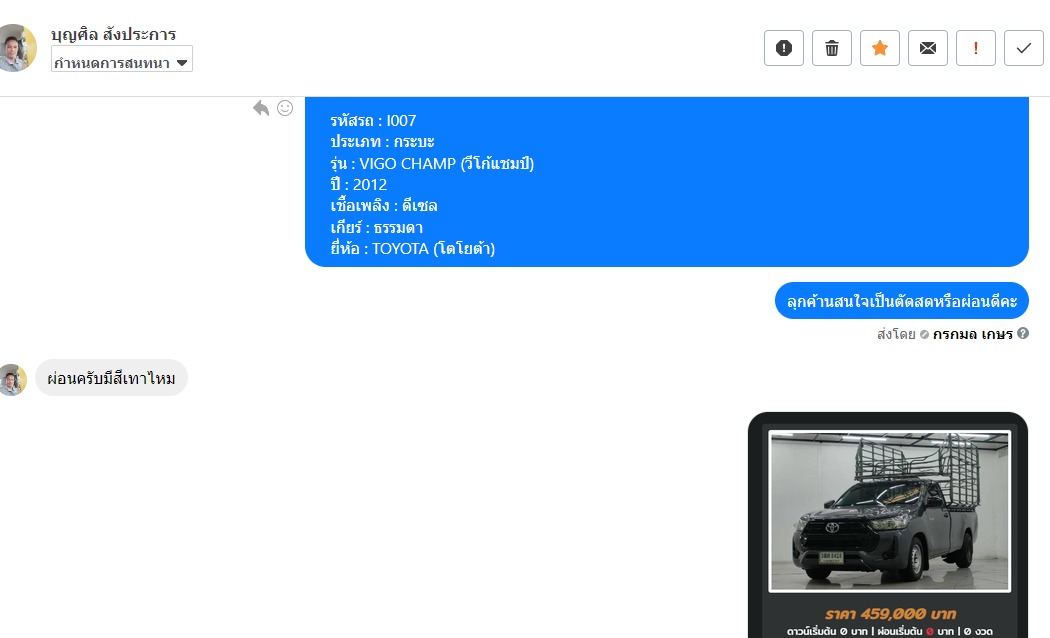This screenshot has width=1050, height=638.
Task: Click the small gray badge after ส่งโดย
Action: 924,334
